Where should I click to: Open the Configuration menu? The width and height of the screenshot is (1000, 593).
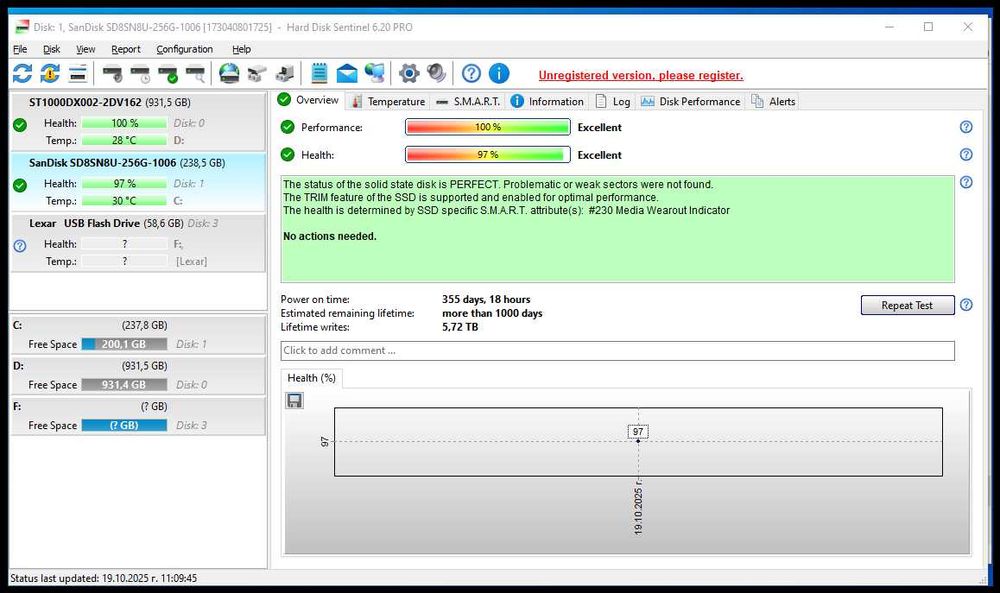pos(184,49)
